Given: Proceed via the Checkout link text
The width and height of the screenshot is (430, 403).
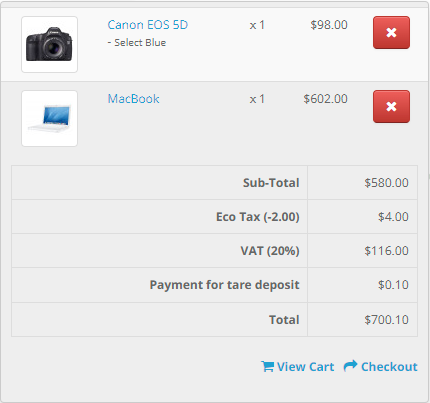Looking at the screenshot, I should coord(389,367).
